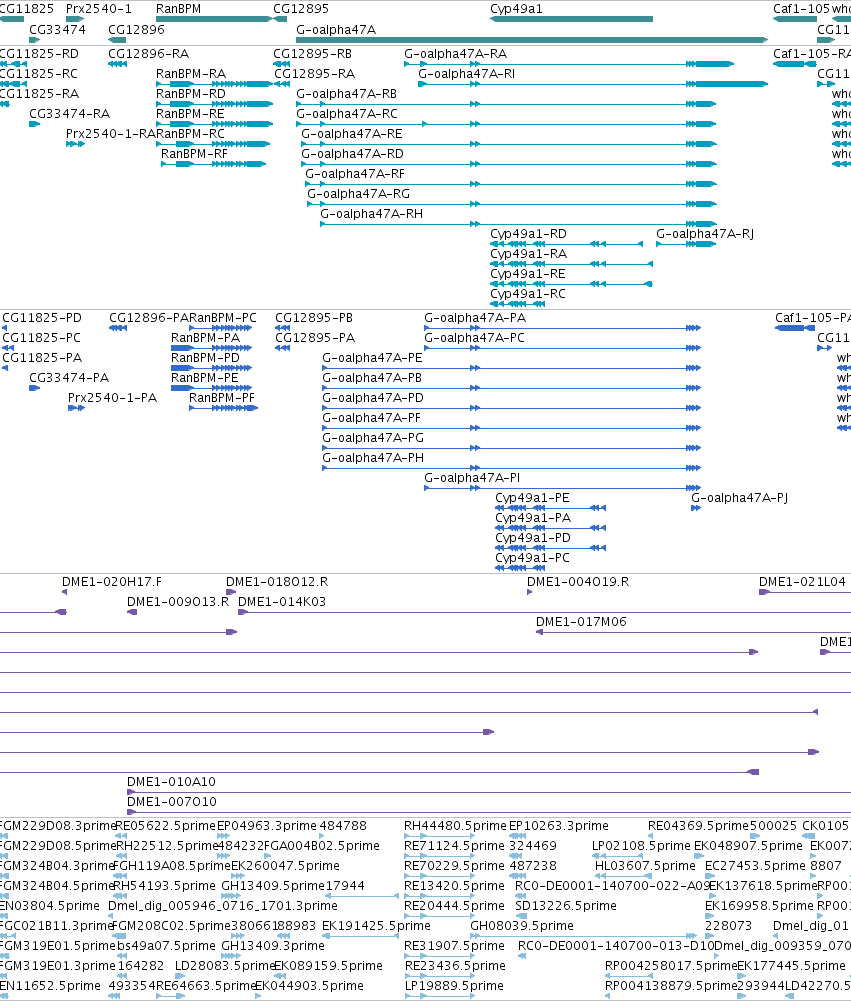Viewport: 851px width, 1001px height.
Task: Click BAC clone 'DME1-017M06'
Action: click(581, 622)
